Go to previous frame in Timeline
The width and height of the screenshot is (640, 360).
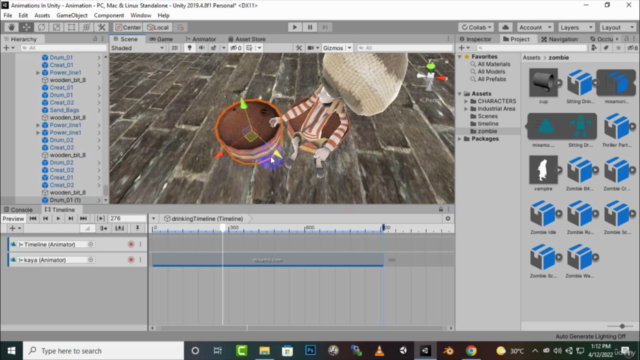tap(46, 219)
